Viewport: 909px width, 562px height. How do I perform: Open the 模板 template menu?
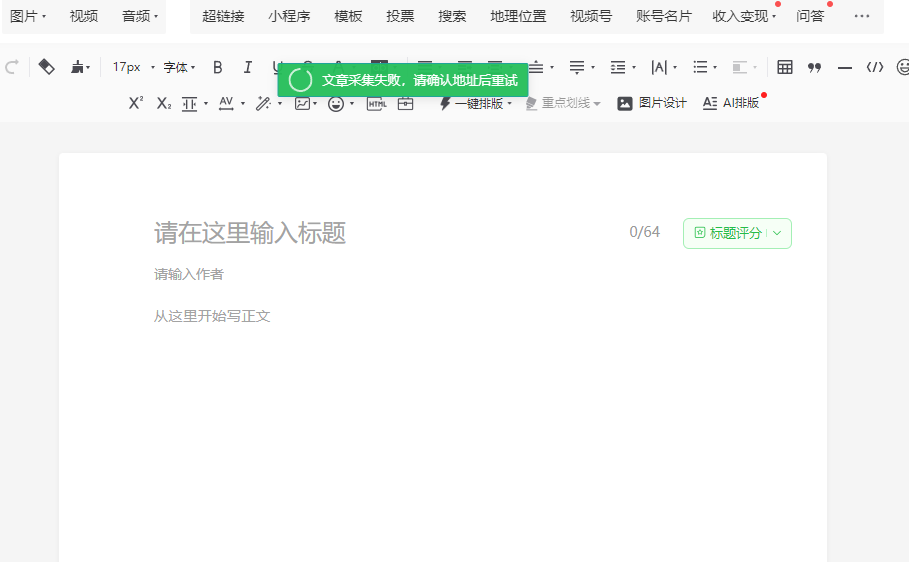348,16
